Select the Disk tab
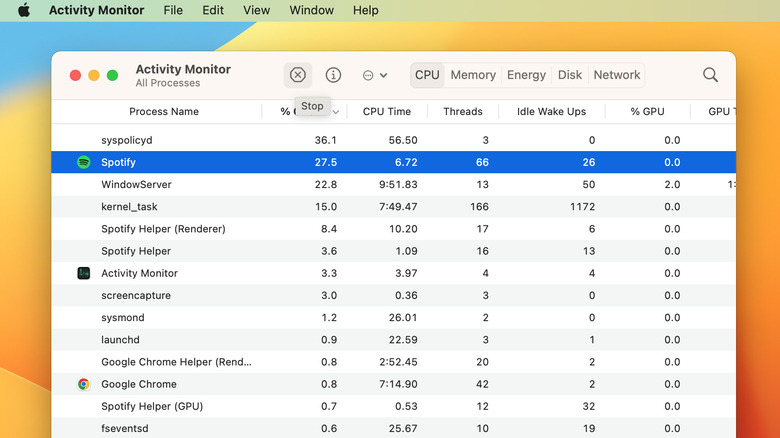Image resolution: width=780 pixels, height=438 pixels. [570, 75]
